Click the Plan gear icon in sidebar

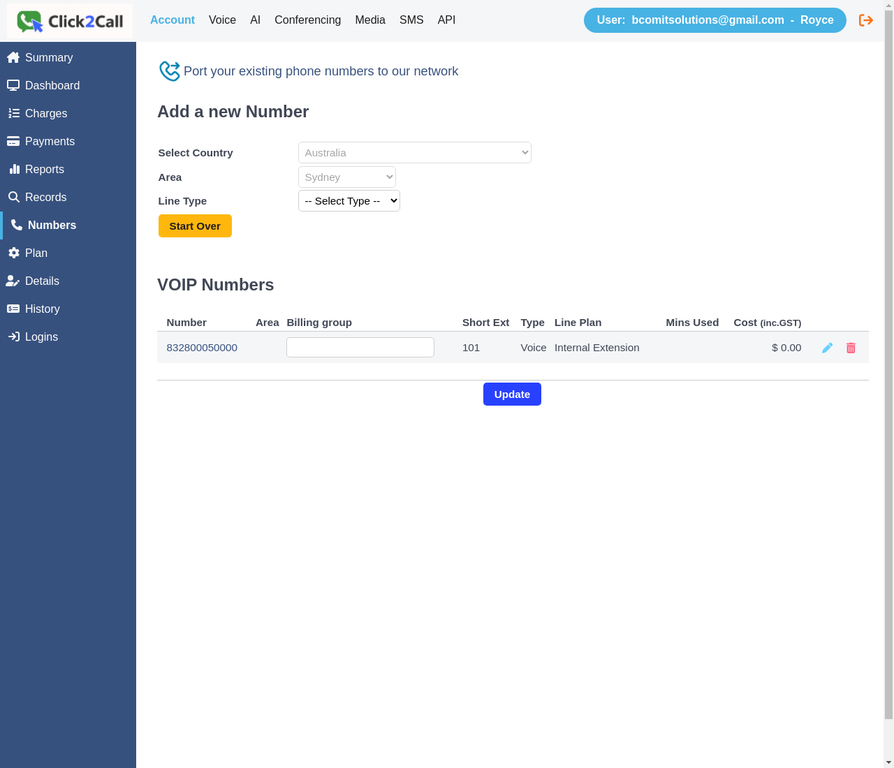(14, 253)
